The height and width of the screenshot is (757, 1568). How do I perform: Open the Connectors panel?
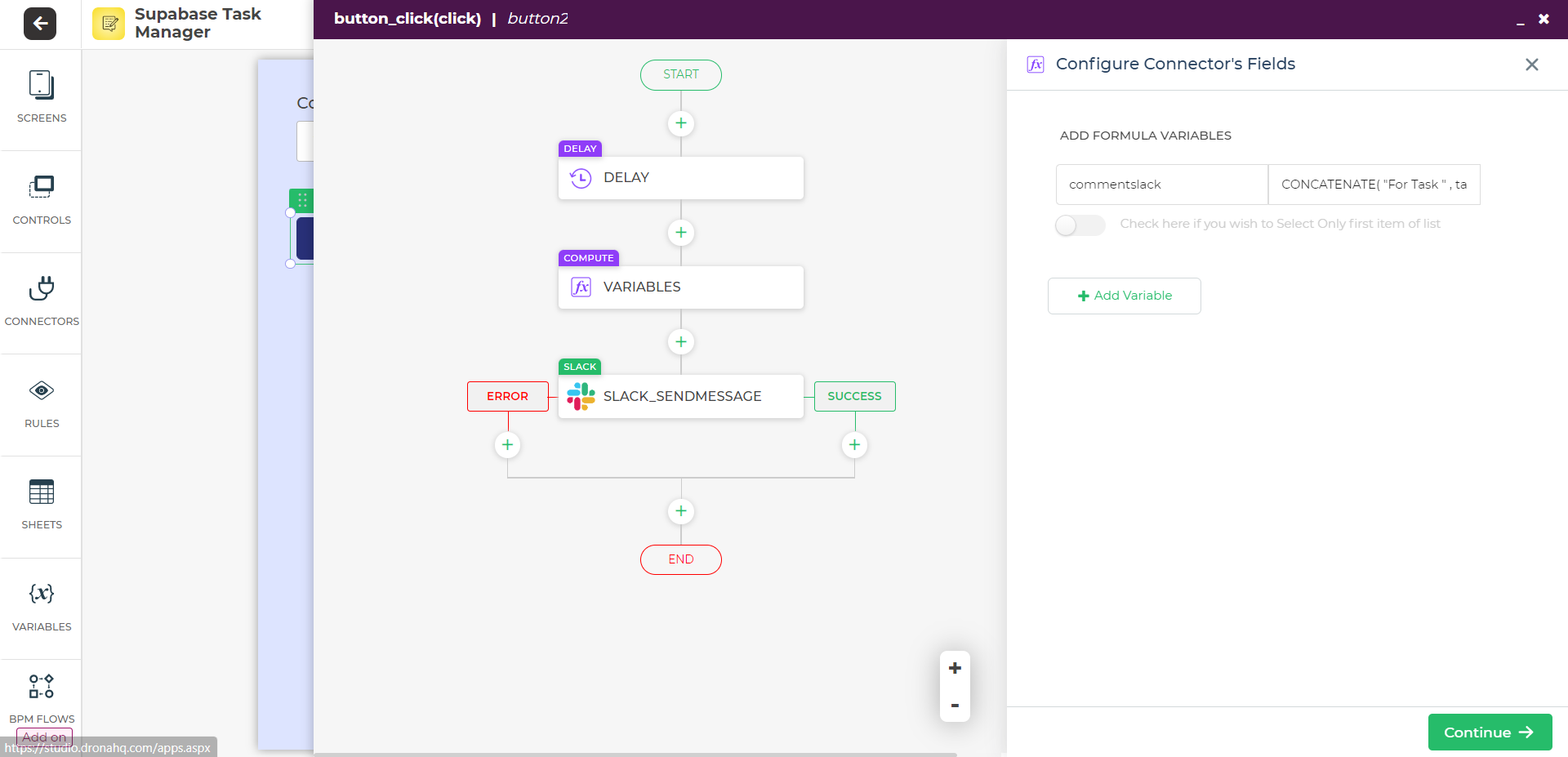pos(42,301)
